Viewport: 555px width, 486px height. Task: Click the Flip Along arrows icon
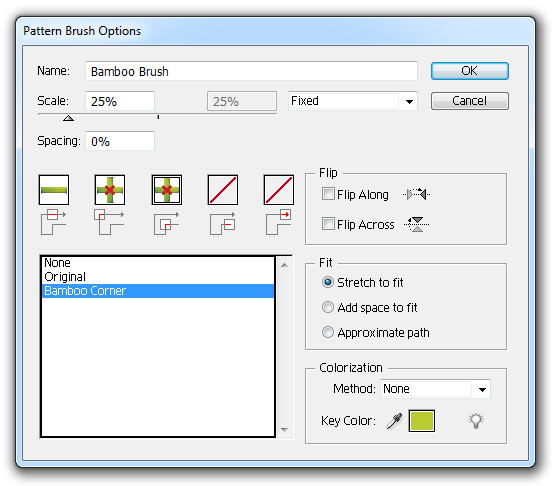(x=416, y=194)
